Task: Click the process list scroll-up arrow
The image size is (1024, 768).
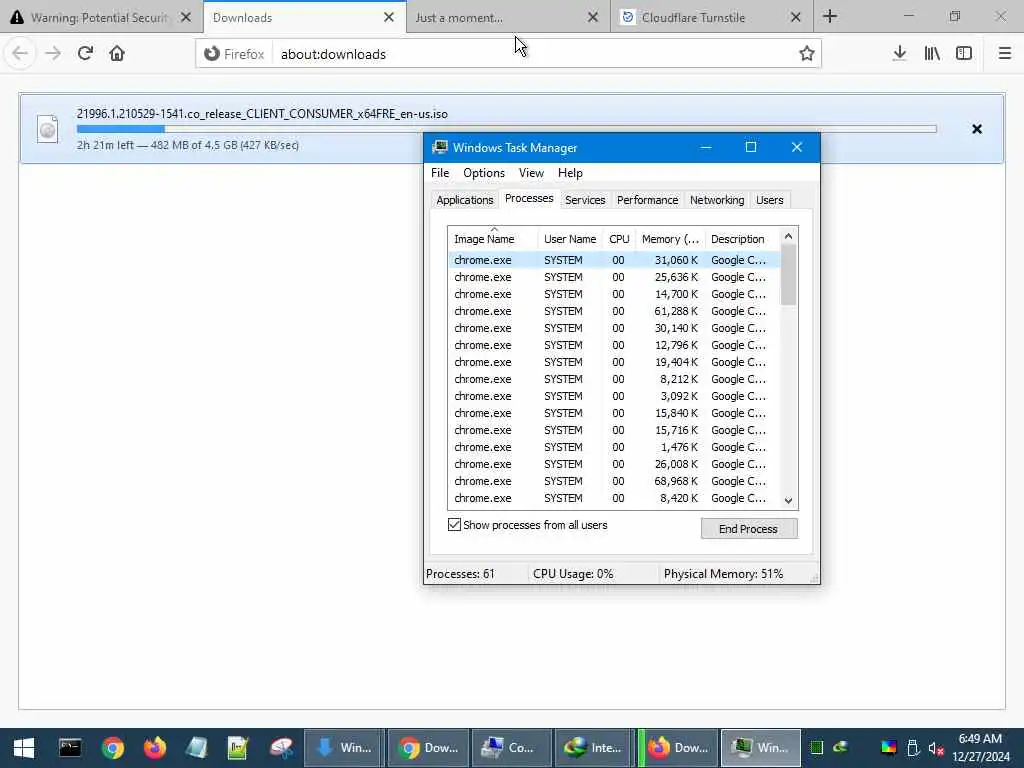Action: click(x=788, y=236)
